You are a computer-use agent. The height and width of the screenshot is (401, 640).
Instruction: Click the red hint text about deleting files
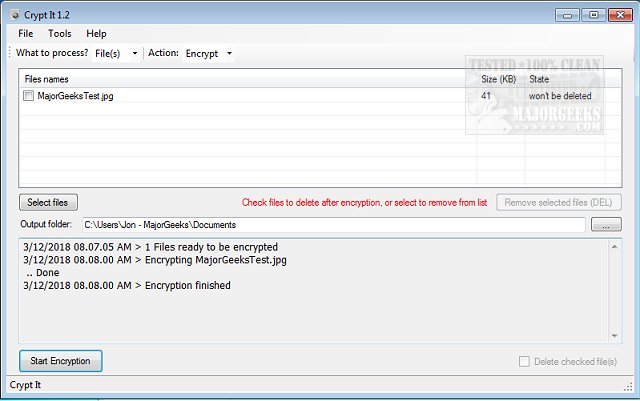pos(364,203)
